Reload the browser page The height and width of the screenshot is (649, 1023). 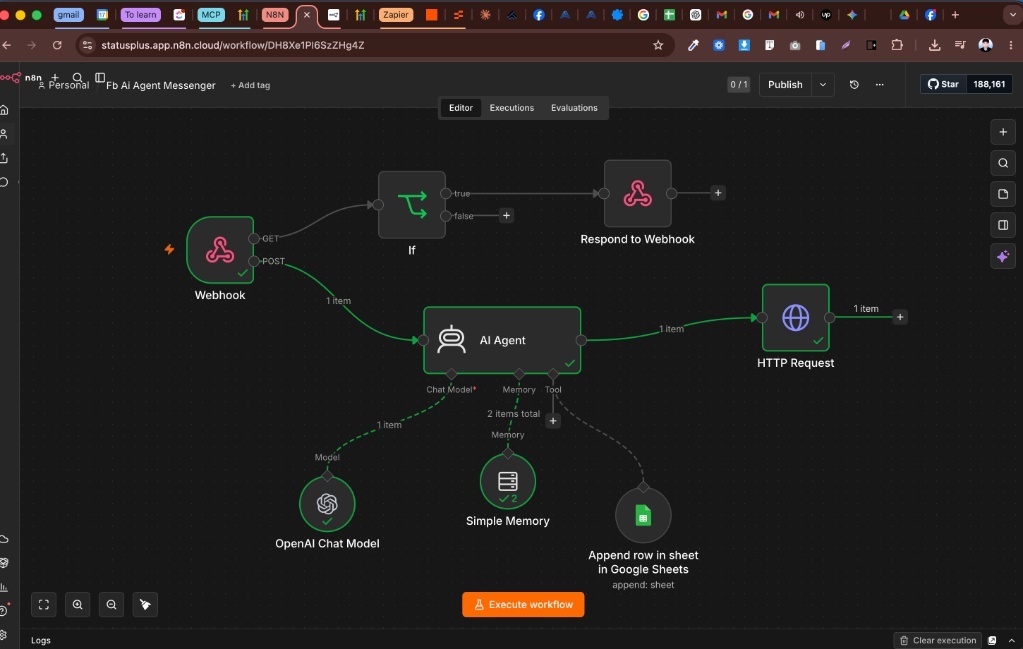coord(57,45)
